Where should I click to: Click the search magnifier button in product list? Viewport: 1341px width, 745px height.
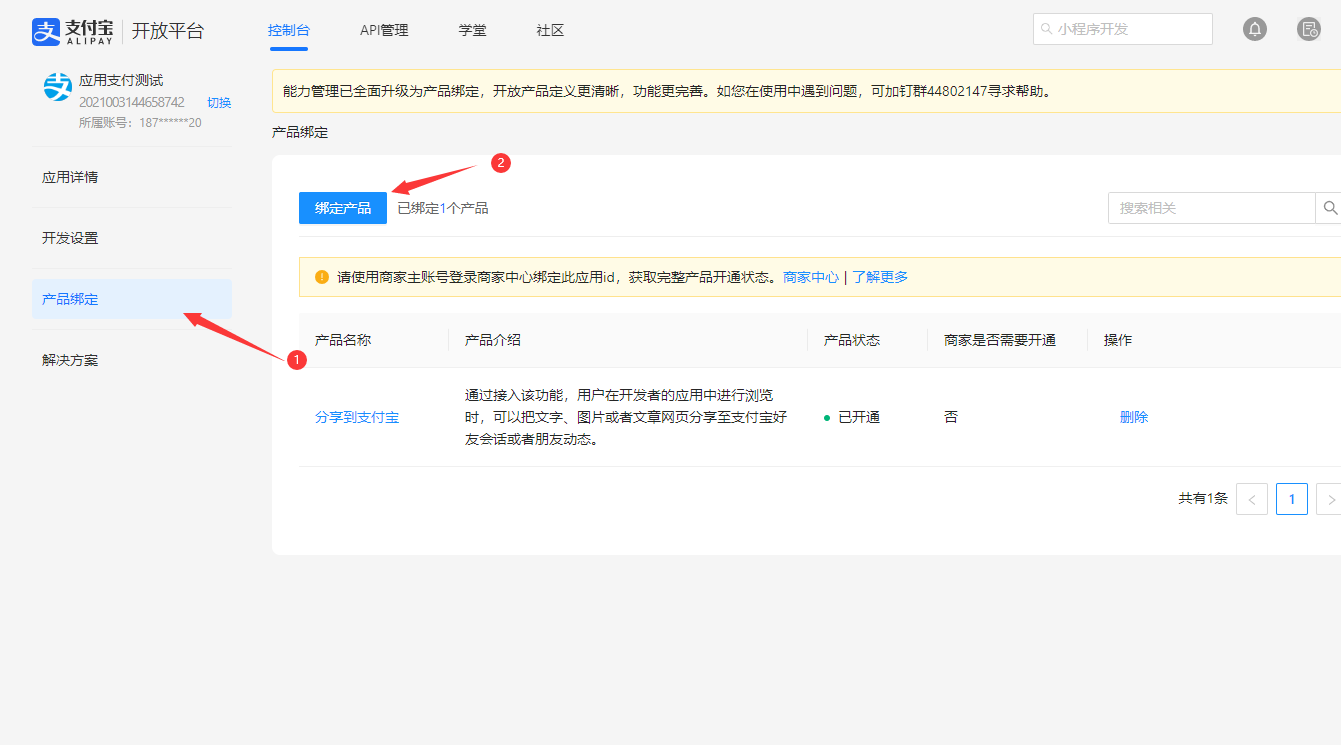point(1329,208)
